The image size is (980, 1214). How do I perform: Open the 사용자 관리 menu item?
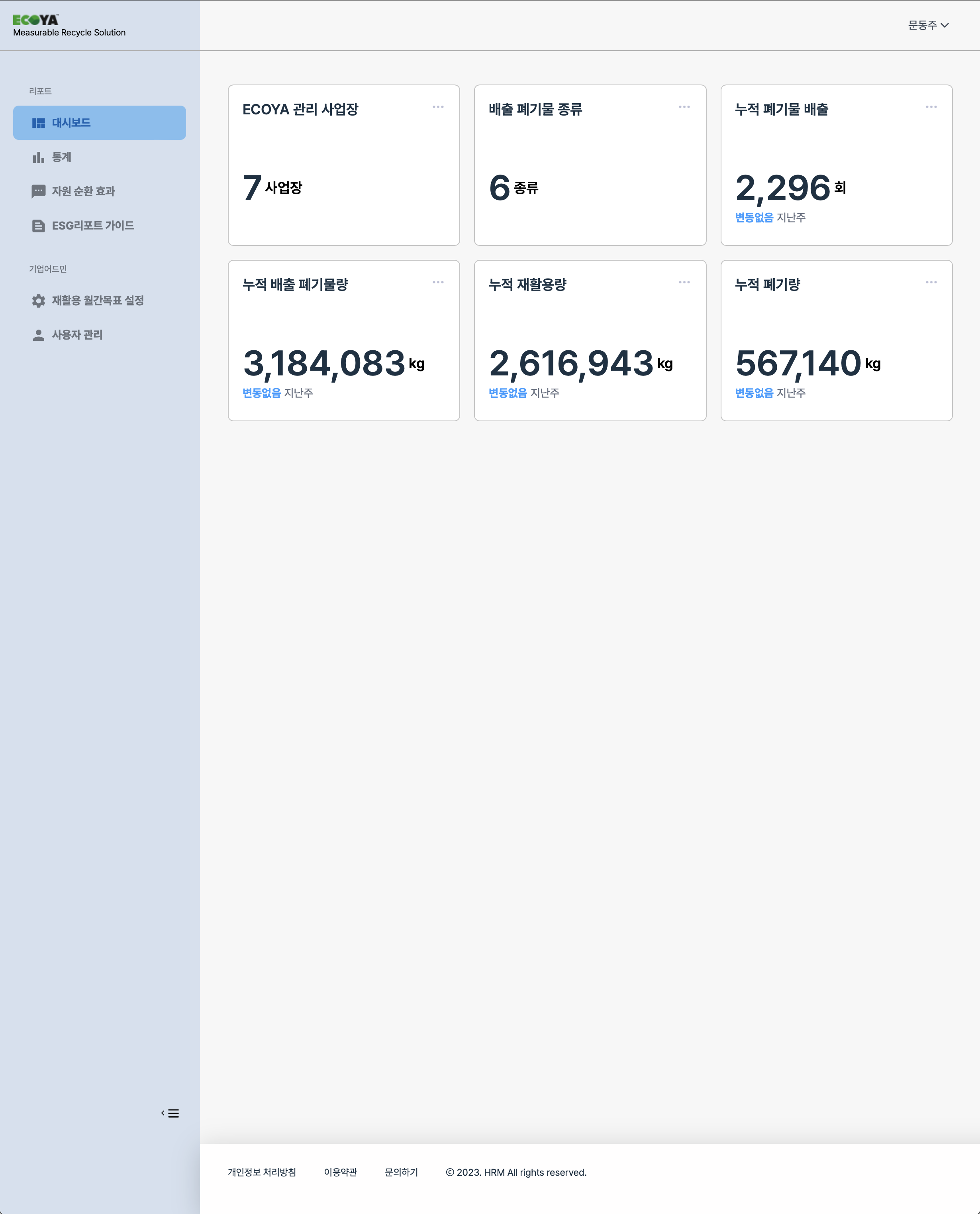point(99,336)
